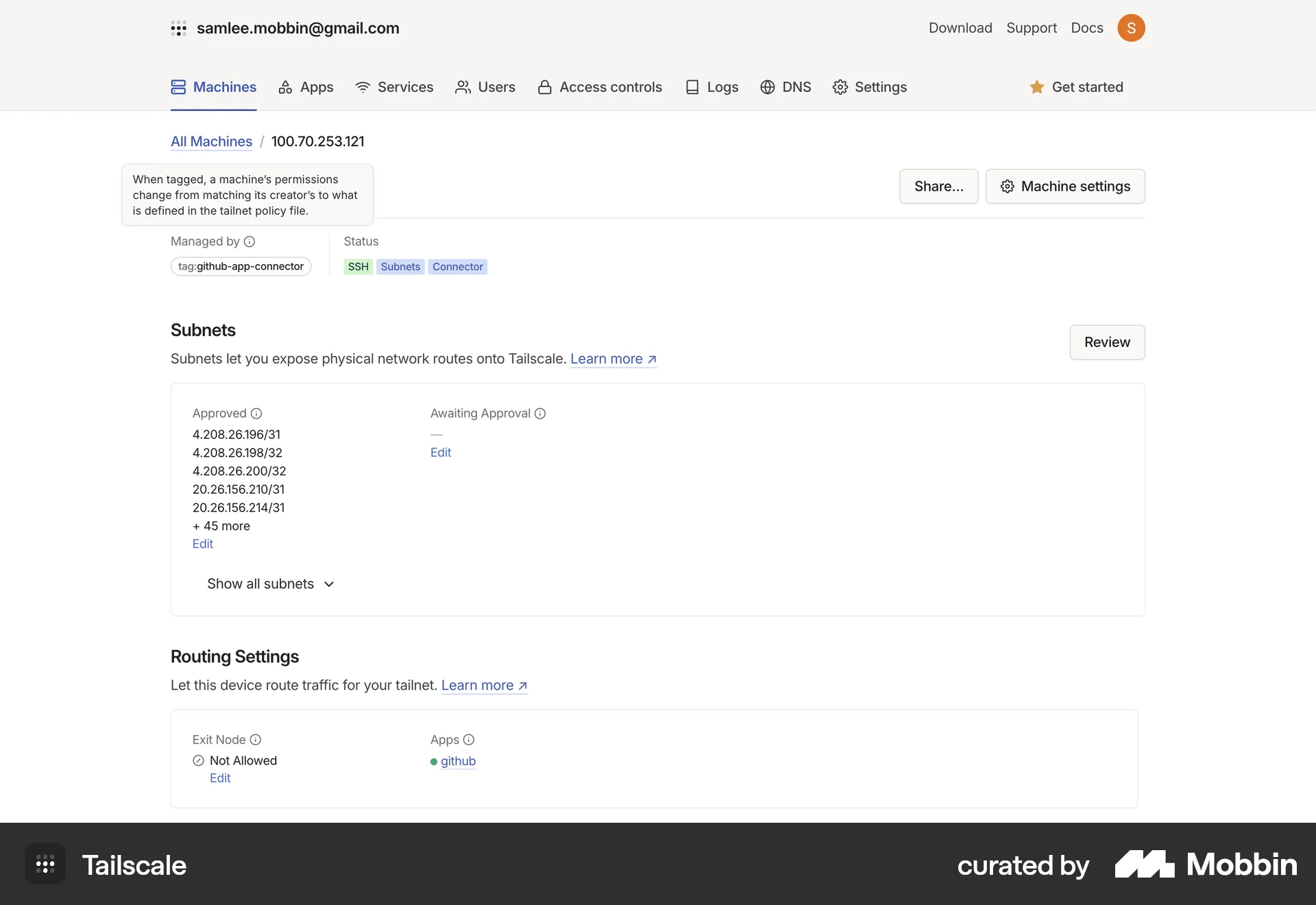Open the Machines tab icon

click(x=178, y=87)
